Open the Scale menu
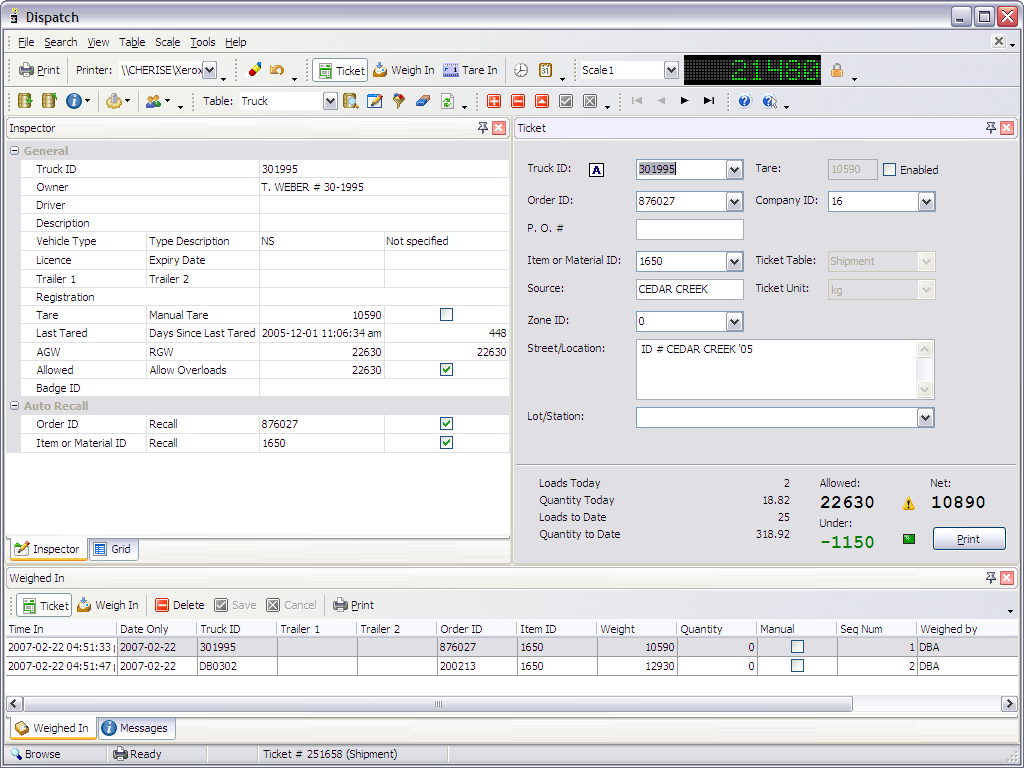Viewport: 1024px width, 768px height. pos(167,42)
